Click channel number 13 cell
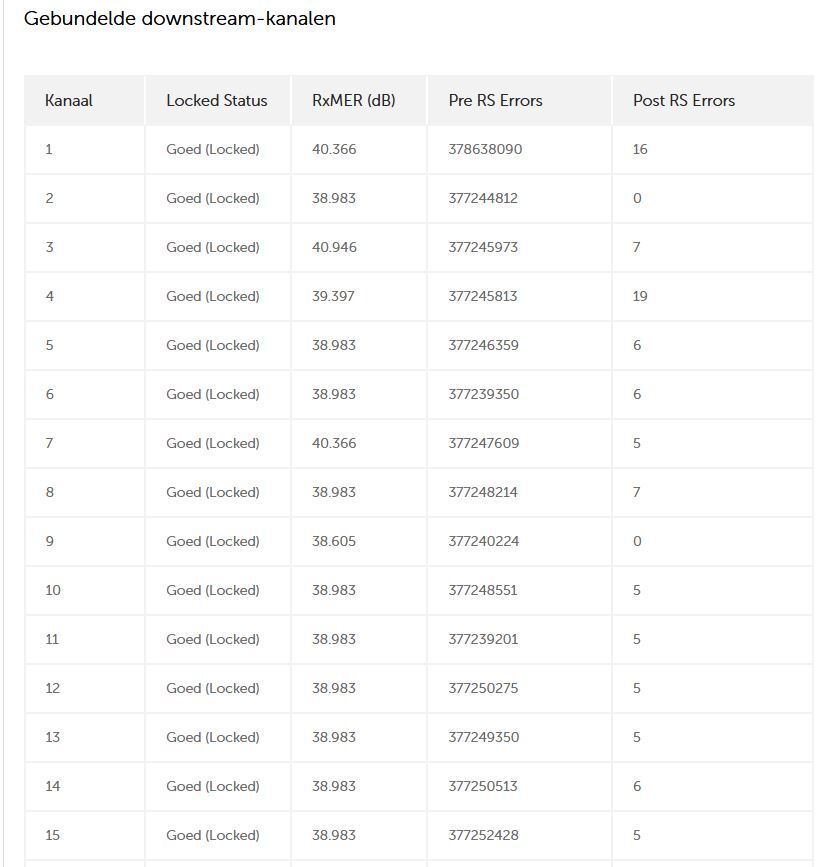 (53, 737)
